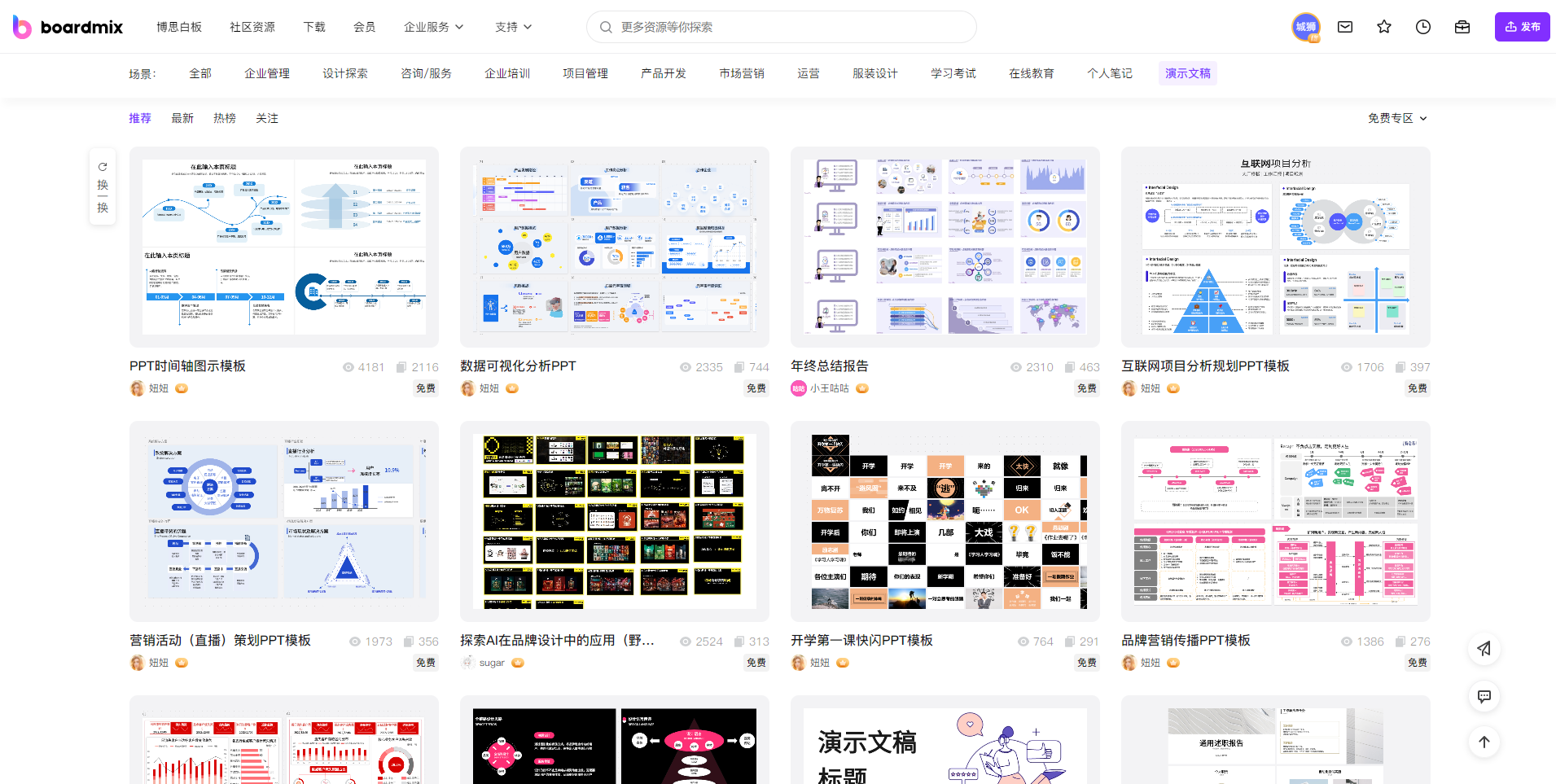Open the 年终总结报告 title link
The width and height of the screenshot is (1556, 784).
830,366
